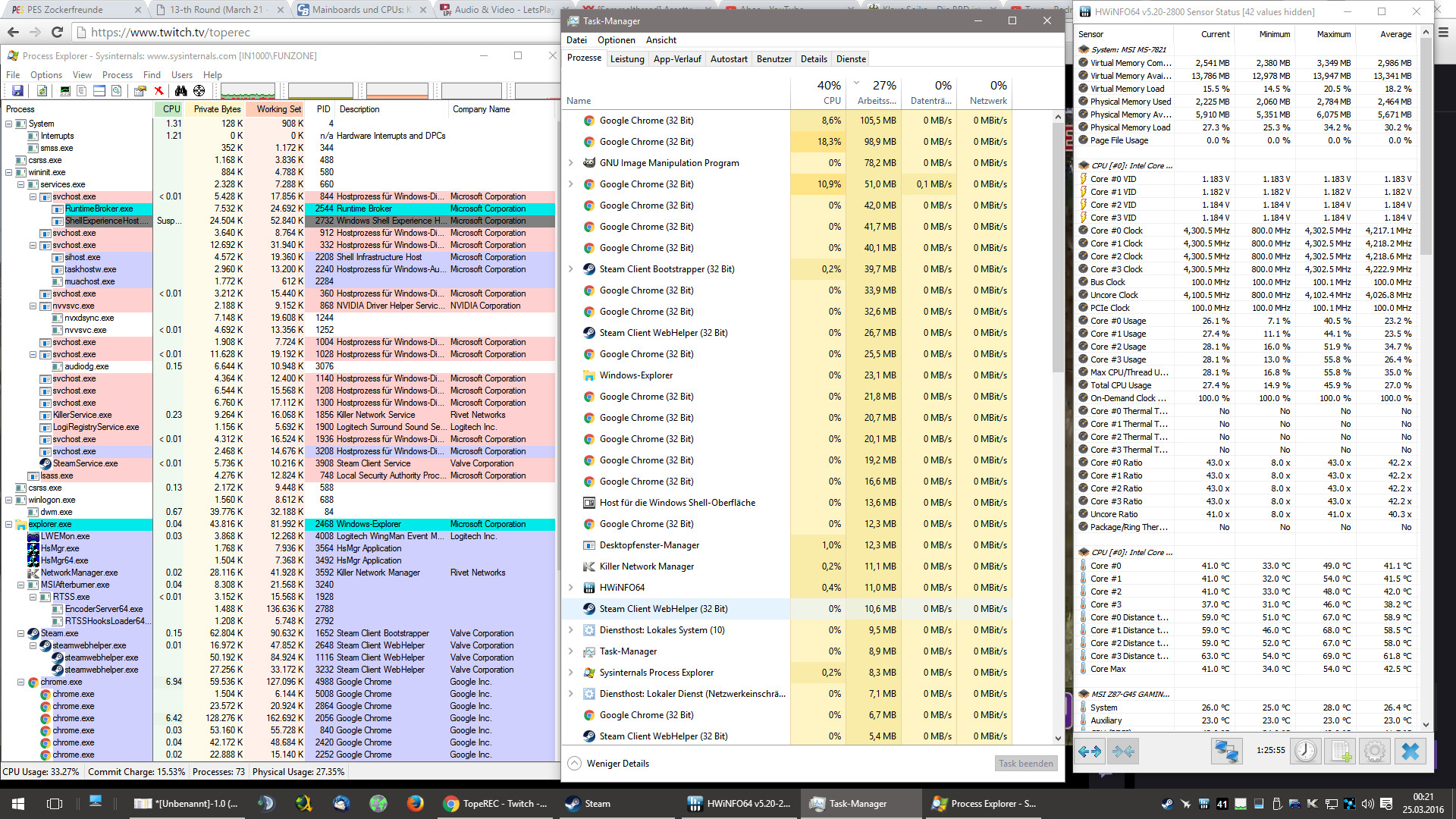Viewport: 1456px width, 819px height.
Task: Click the red X kill process icon
Action: (x=158, y=91)
